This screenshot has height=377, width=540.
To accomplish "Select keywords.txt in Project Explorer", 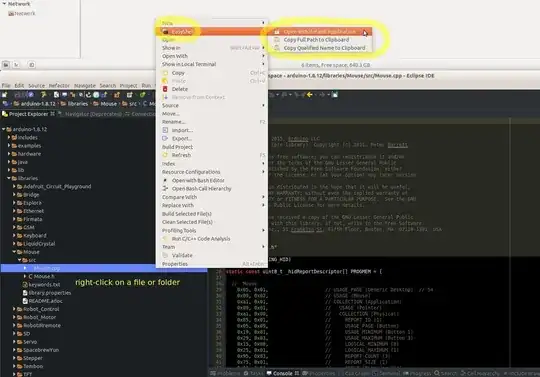I will coord(41,285).
